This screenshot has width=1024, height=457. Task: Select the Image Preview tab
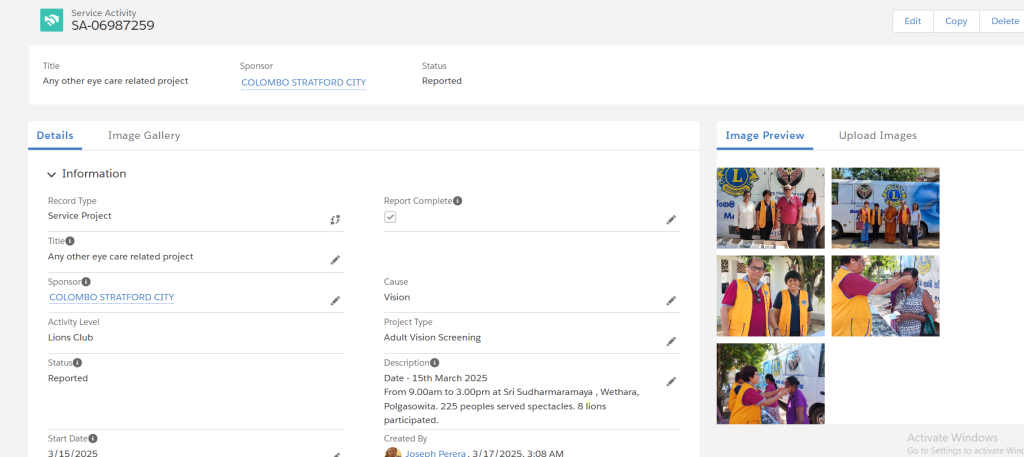(765, 136)
